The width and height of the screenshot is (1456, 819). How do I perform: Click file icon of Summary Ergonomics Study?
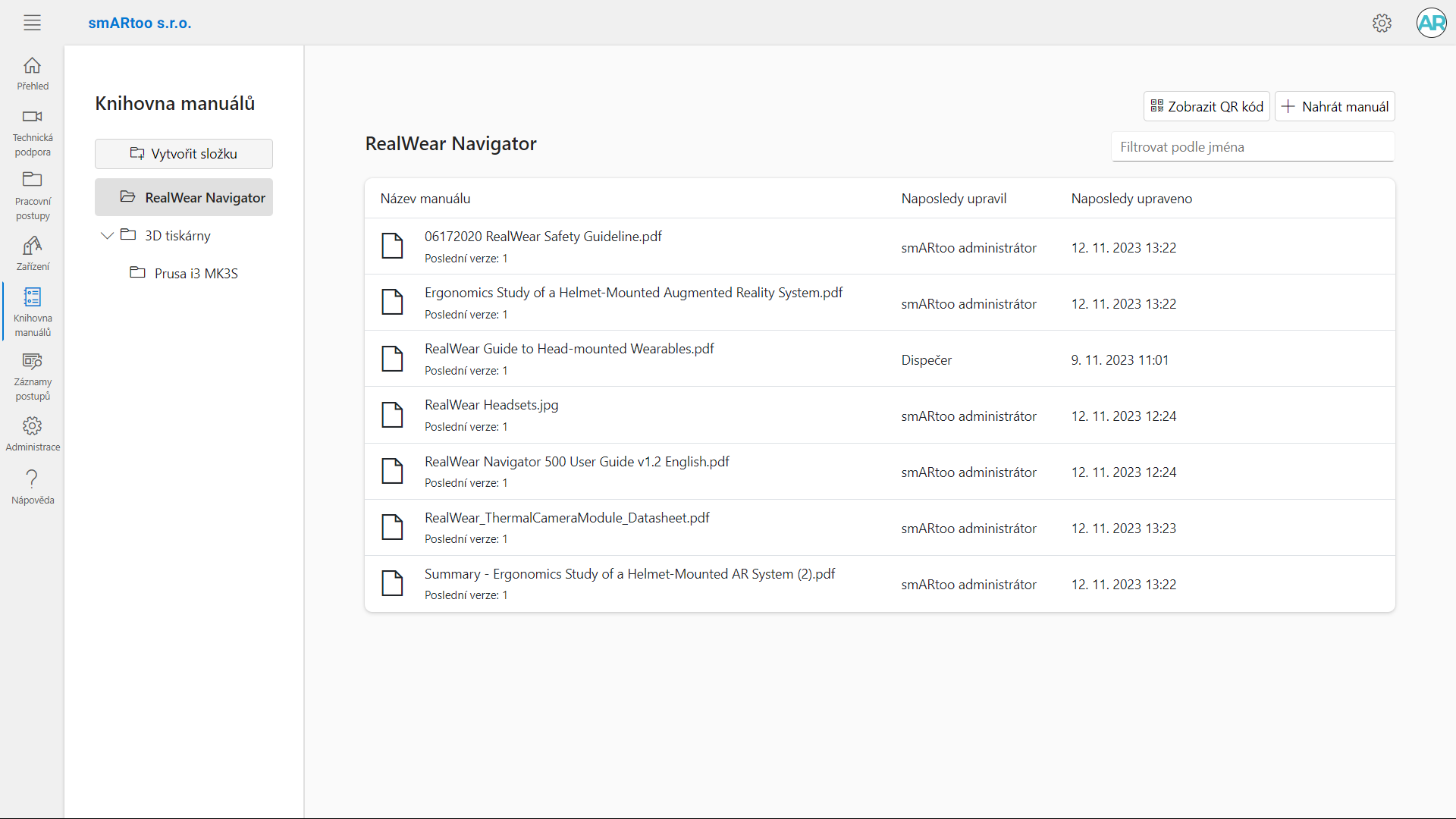392,583
